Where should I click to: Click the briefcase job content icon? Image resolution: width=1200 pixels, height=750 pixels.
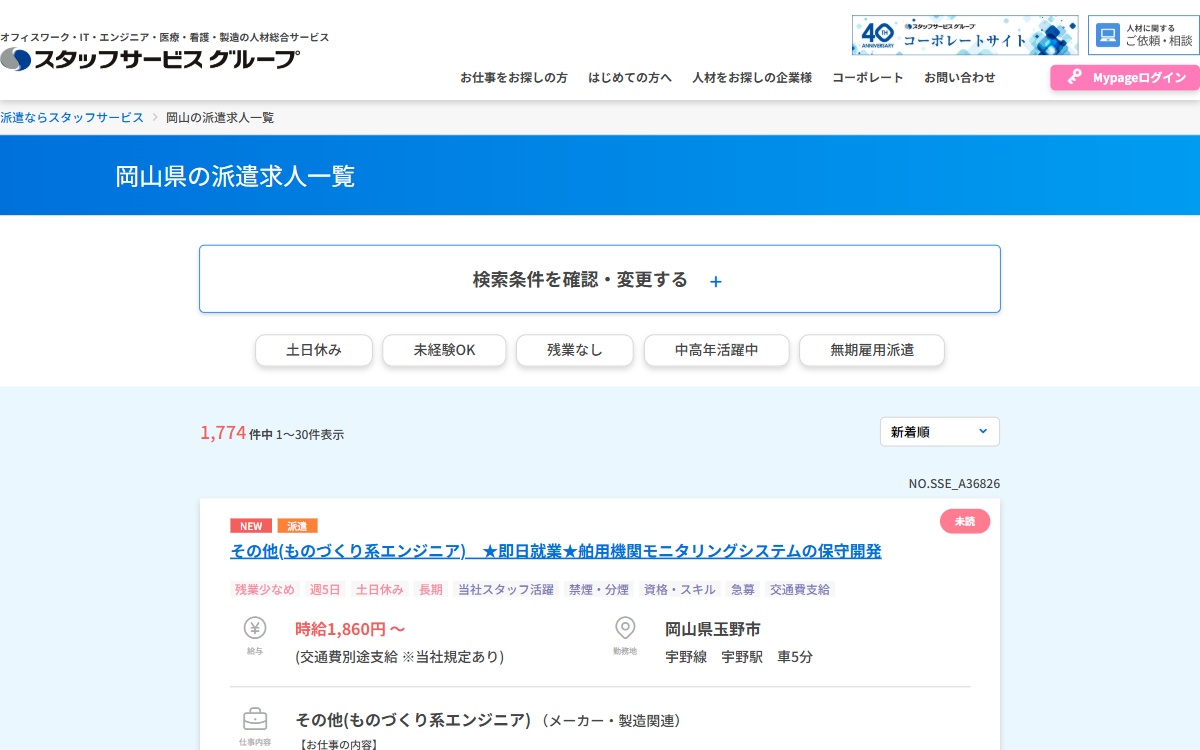pyautogui.click(x=255, y=719)
